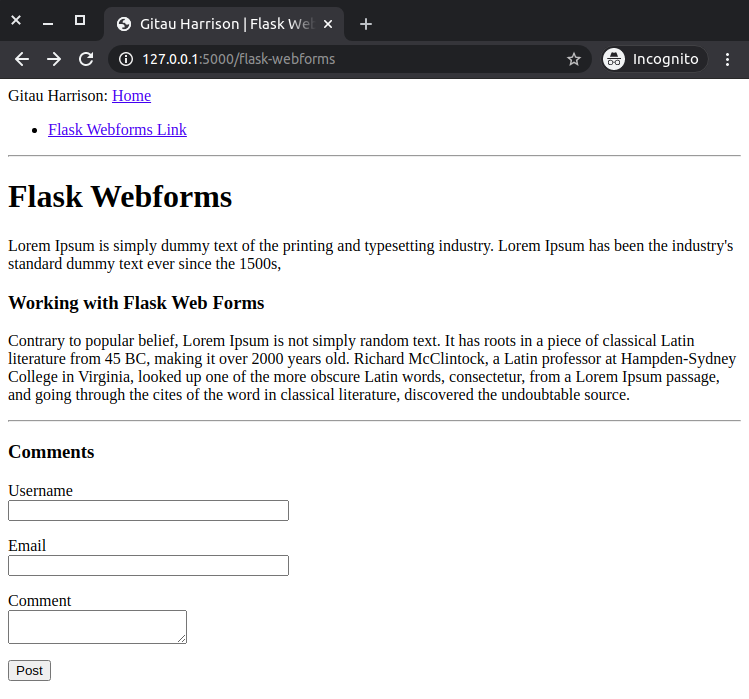Grab the Comment textarea resize handle

(182, 639)
